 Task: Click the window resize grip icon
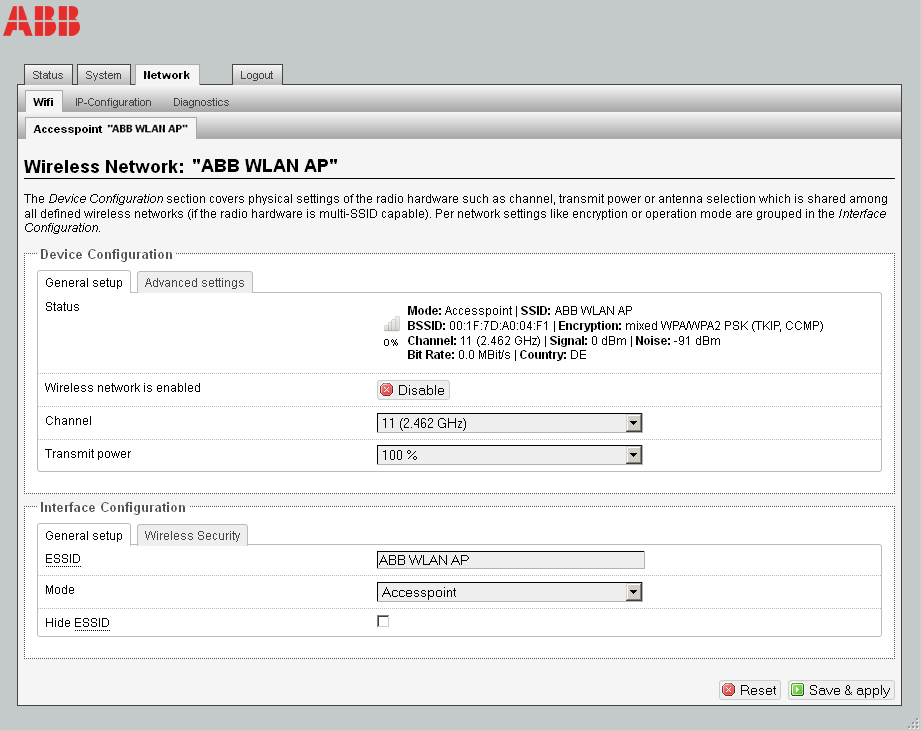coord(913,723)
